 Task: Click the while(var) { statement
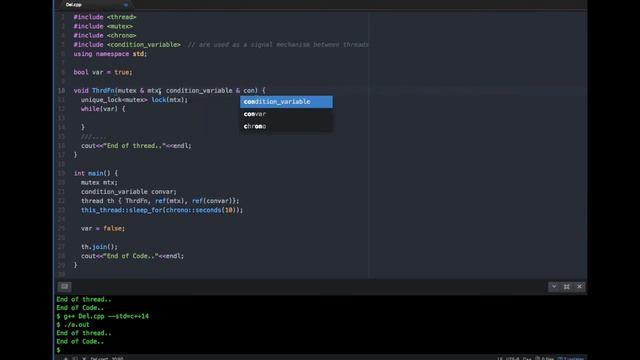coord(103,109)
